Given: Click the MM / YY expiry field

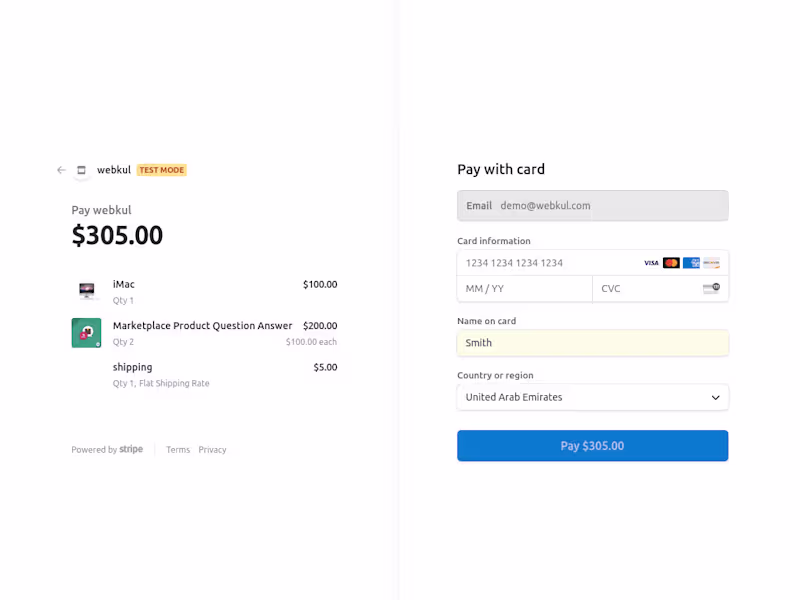Looking at the screenshot, I should [x=524, y=289].
